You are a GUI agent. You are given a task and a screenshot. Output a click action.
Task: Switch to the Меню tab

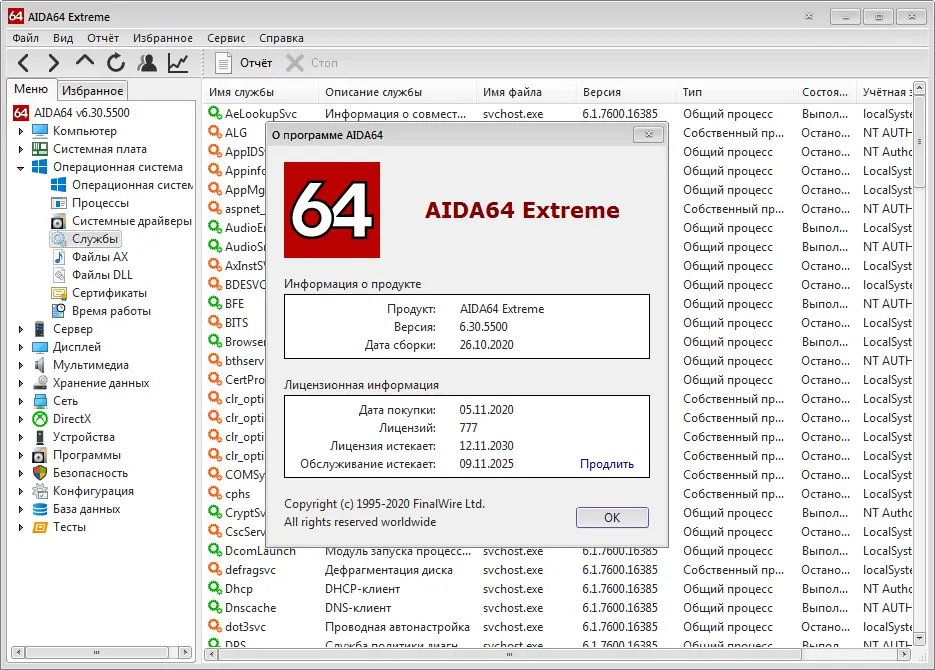pos(31,89)
